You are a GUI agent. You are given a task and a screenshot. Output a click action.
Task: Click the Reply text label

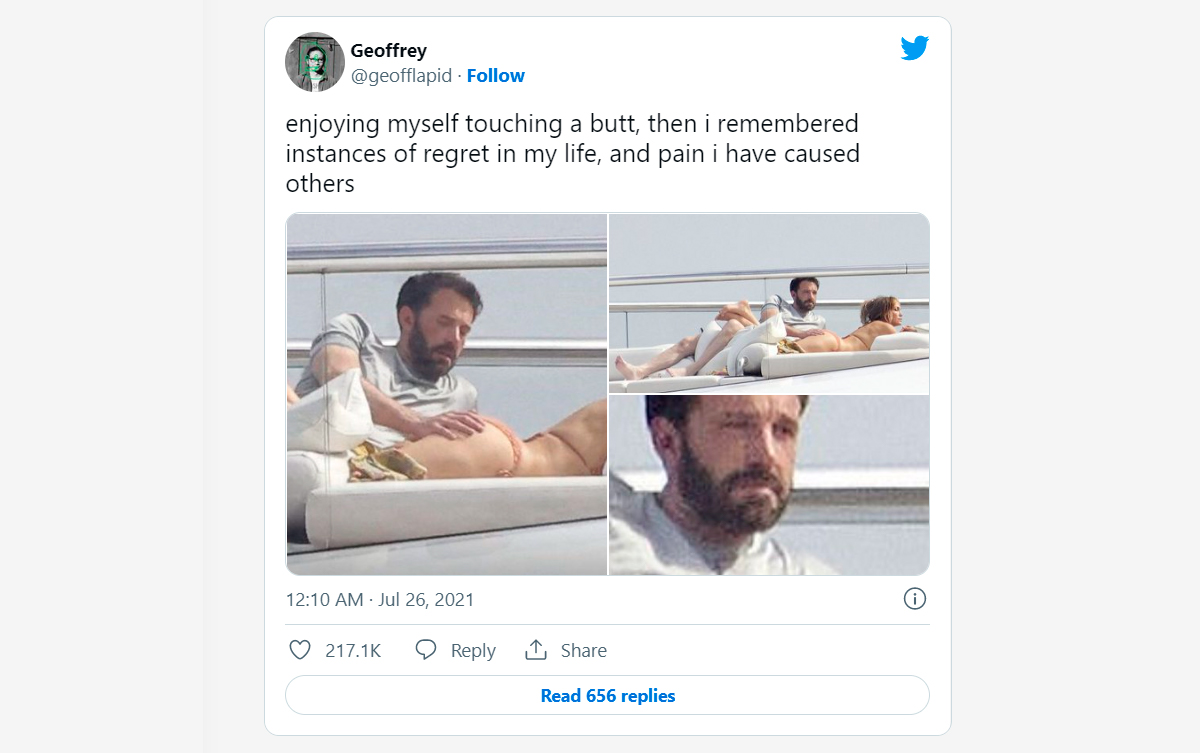(473, 651)
